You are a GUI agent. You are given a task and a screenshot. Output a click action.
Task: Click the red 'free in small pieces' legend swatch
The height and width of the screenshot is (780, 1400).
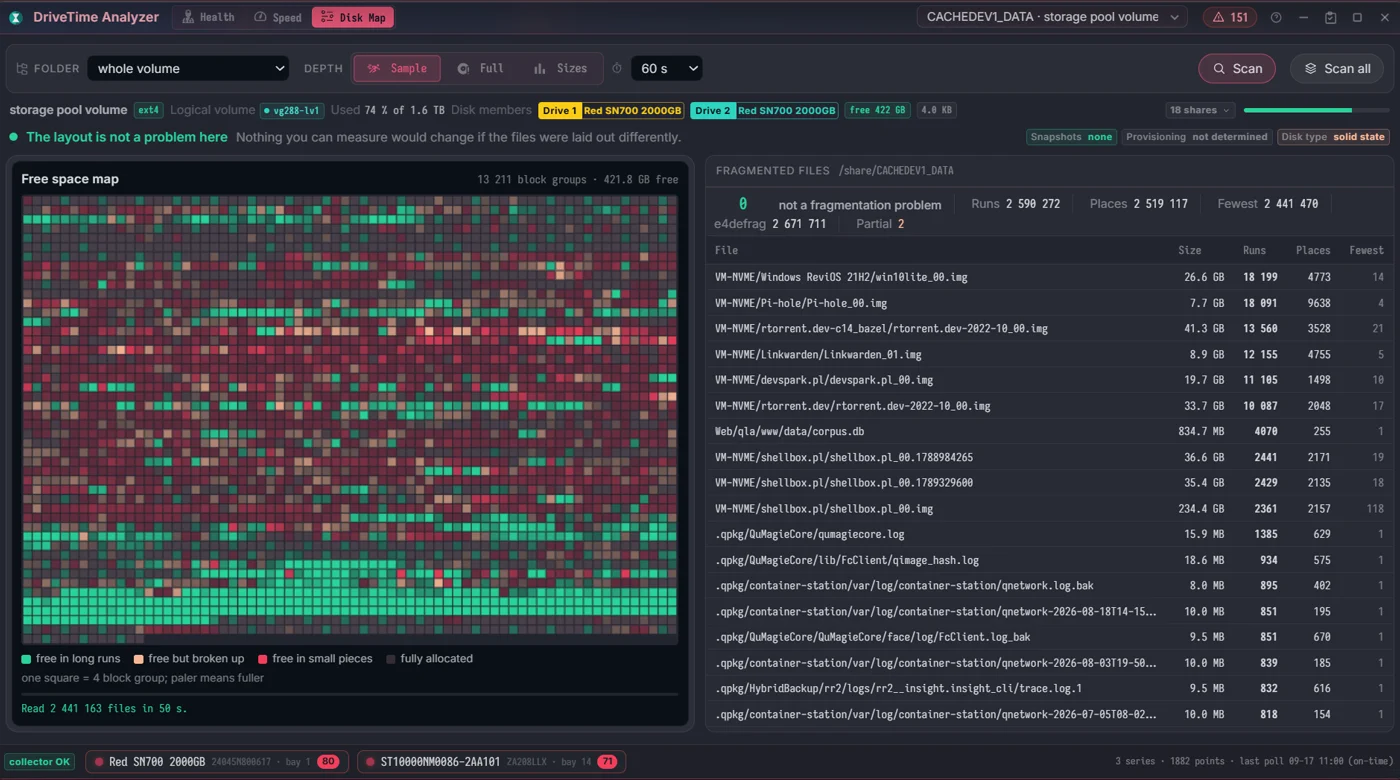263,659
